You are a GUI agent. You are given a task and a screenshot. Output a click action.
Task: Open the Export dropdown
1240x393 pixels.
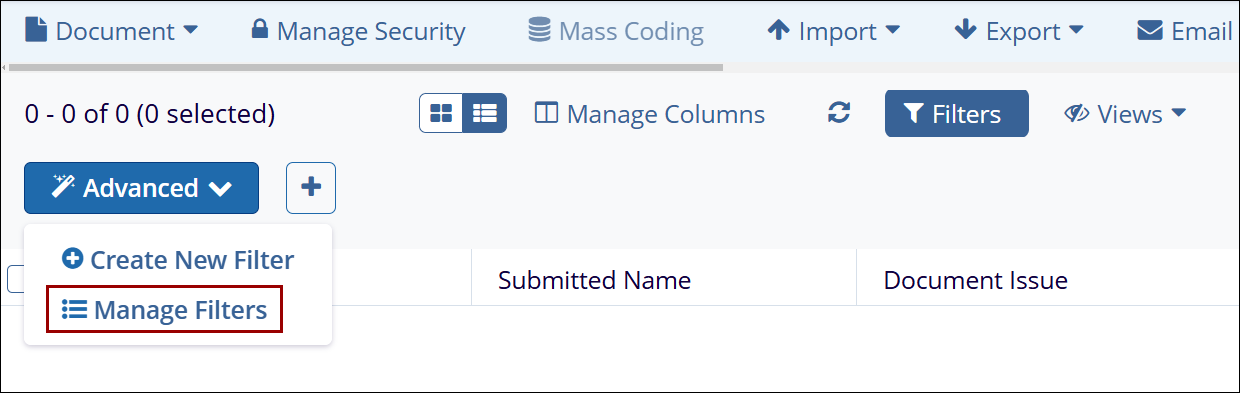(1019, 31)
